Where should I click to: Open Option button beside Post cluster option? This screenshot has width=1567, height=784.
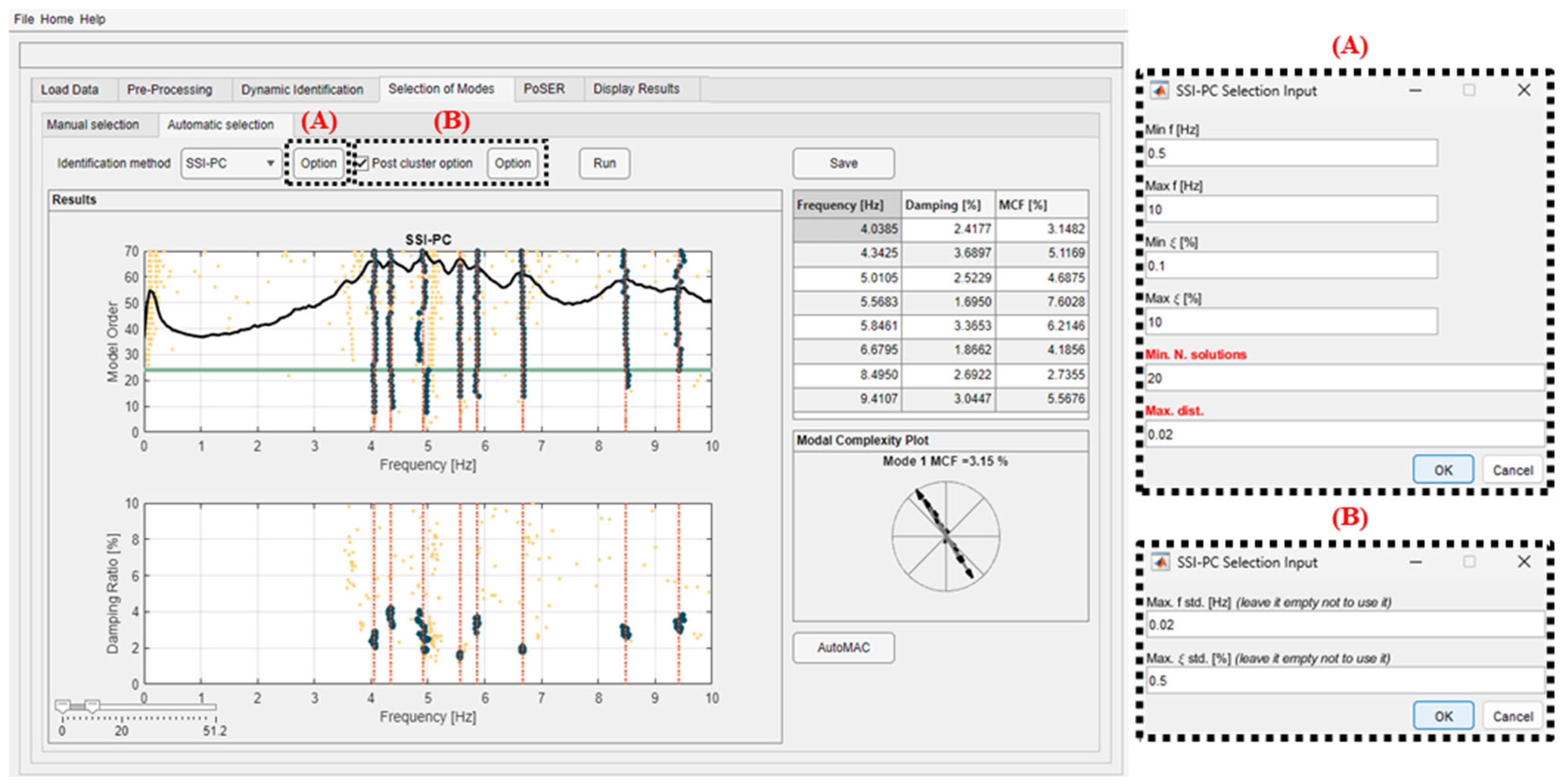tap(512, 163)
